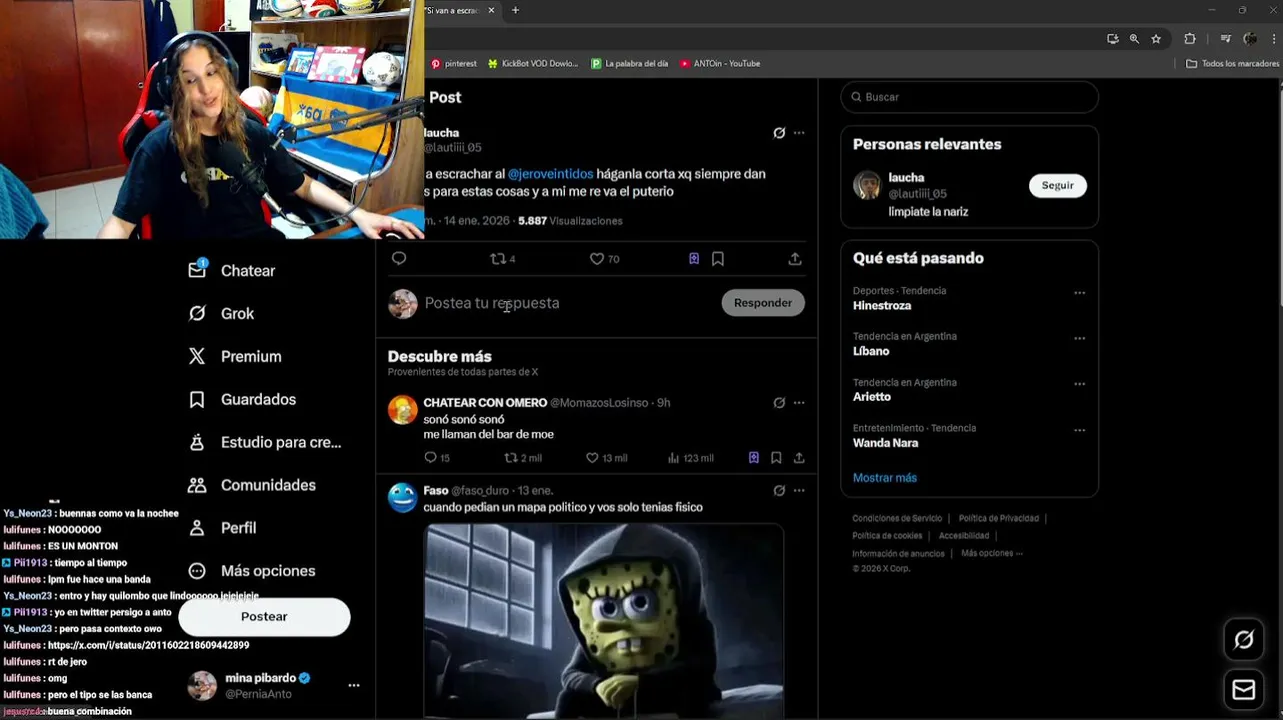Open Perfil in sidebar

[x=222, y=528]
